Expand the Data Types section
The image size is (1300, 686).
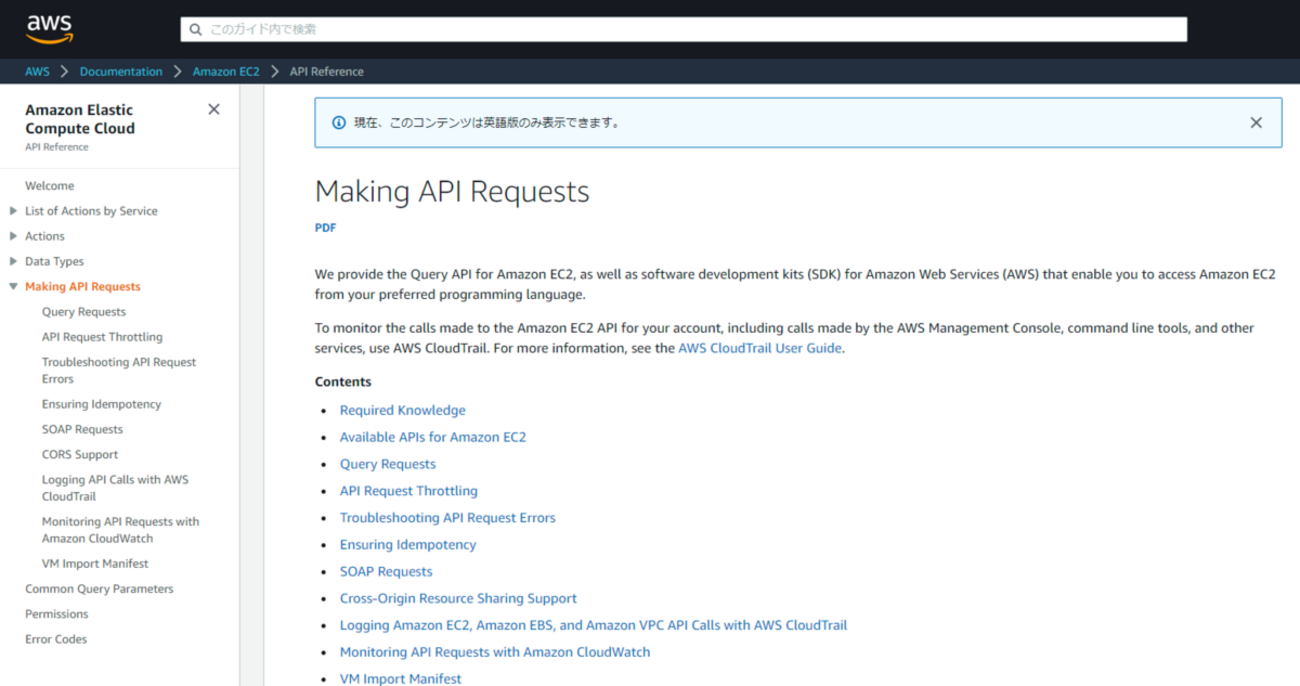pos(13,261)
